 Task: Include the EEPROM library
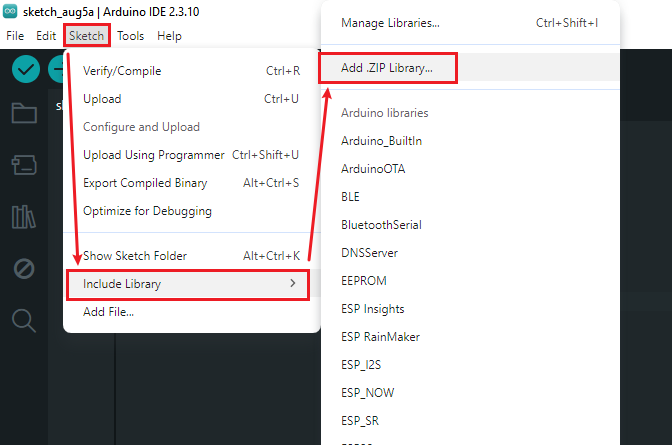click(x=470, y=281)
